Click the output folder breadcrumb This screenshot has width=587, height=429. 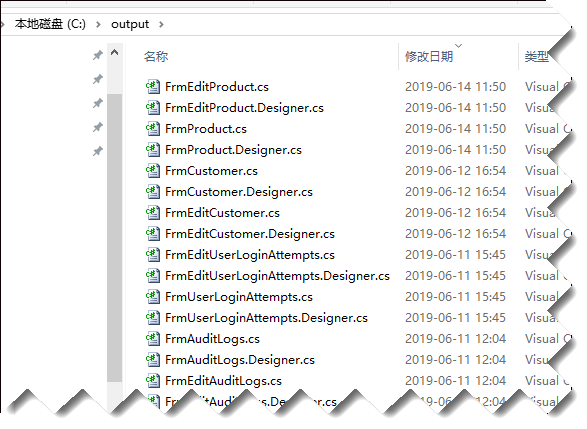coord(130,24)
